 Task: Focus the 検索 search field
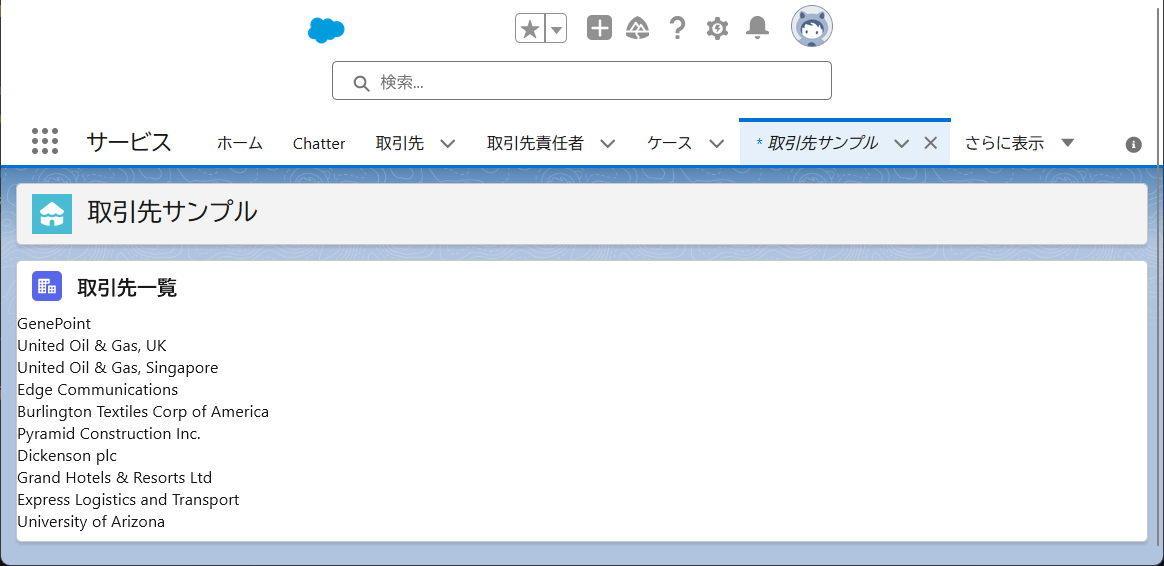(581, 81)
